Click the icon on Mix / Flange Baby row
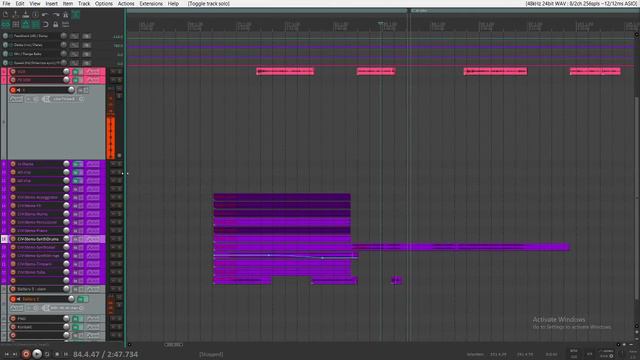This screenshot has width=640, height=360. pos(5,53)
